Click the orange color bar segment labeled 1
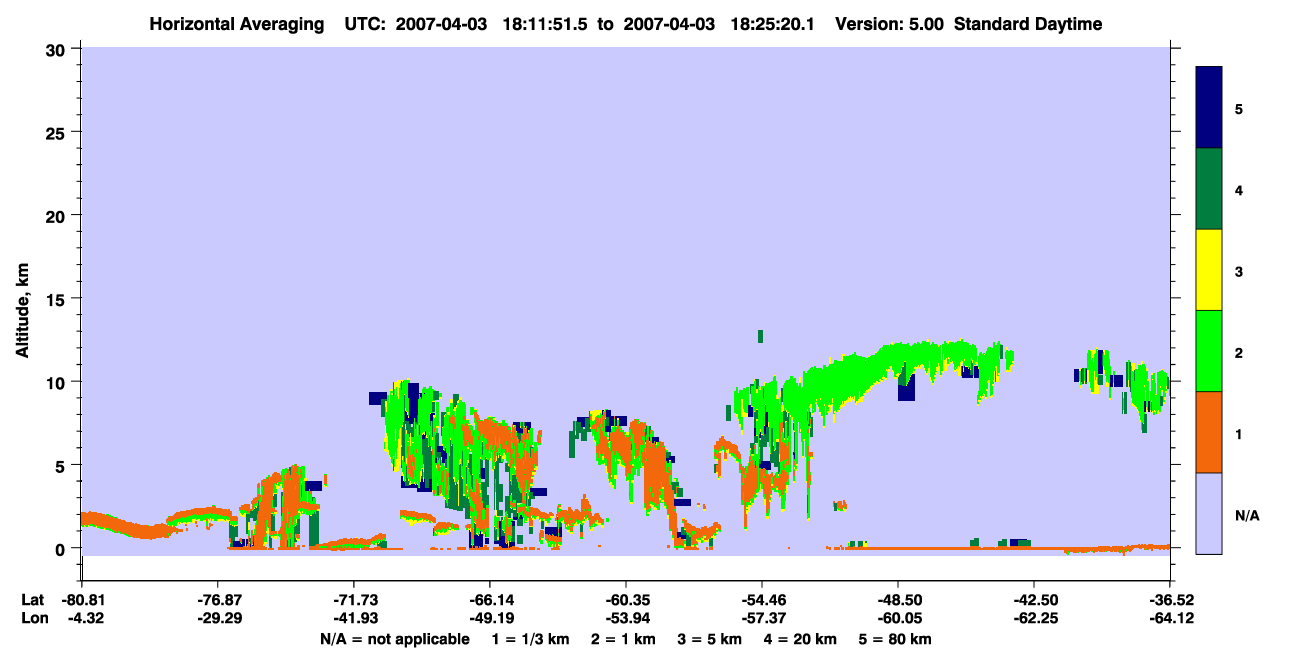 (x=1209, y=432)
